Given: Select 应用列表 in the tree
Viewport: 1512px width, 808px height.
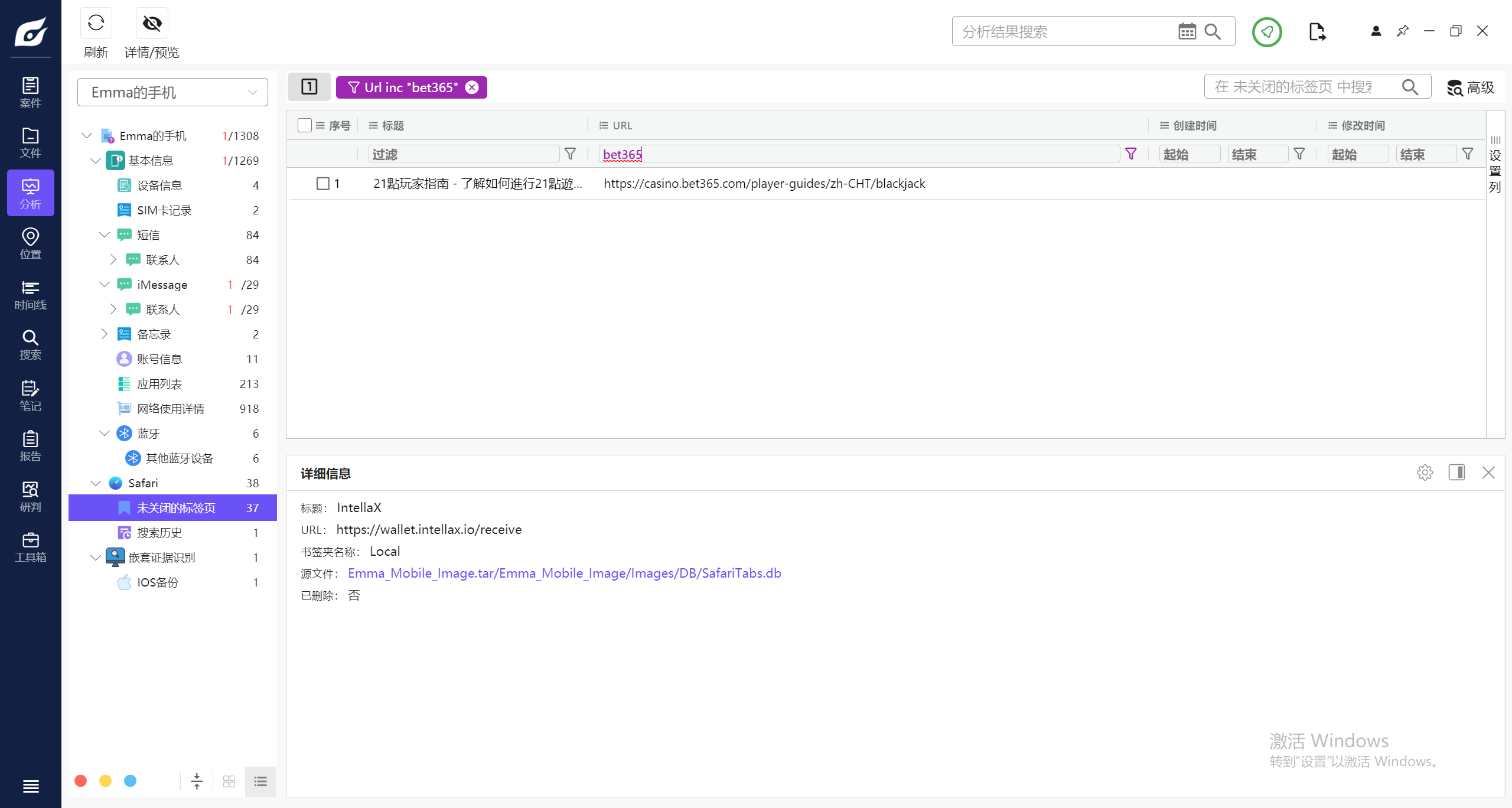Looking at the screenshot, I should [159, 384].
